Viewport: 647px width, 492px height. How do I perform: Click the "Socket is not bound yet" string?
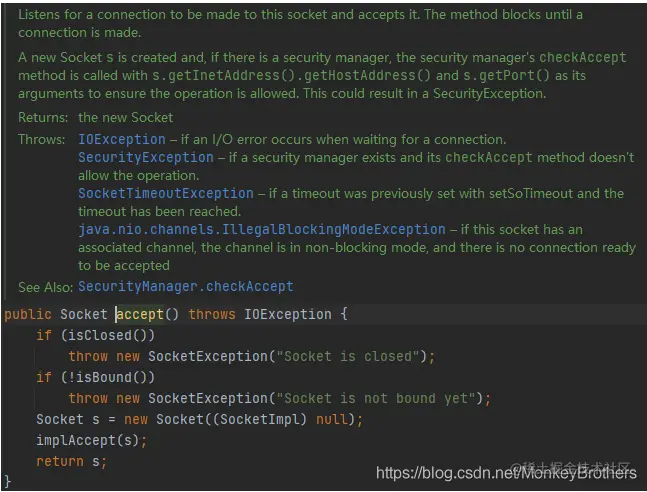376,398
